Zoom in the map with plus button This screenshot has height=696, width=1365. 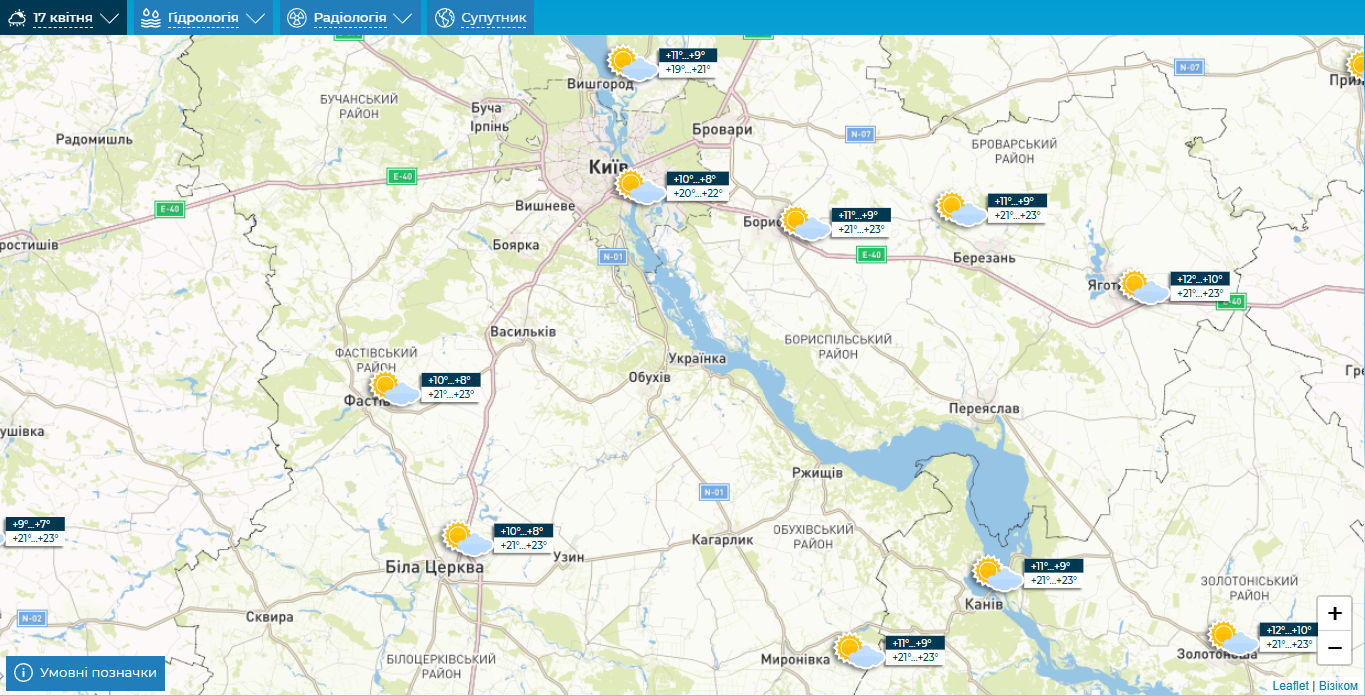1334,614
